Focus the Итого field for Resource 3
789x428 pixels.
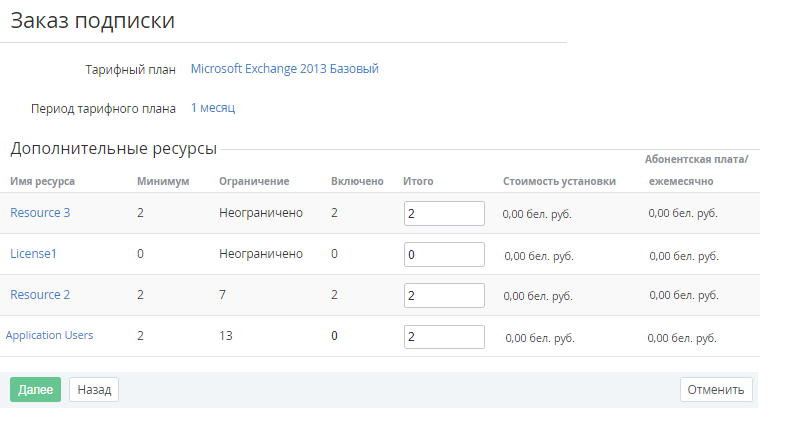click(444, 213)
